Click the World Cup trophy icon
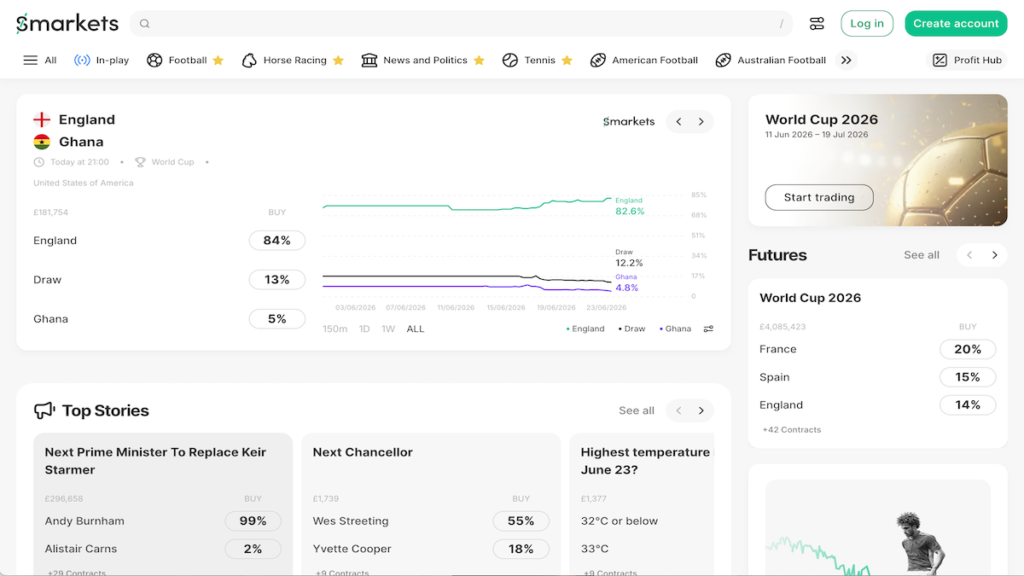Viewport: 1024px width, 576px height. click(x=140, y=162)
